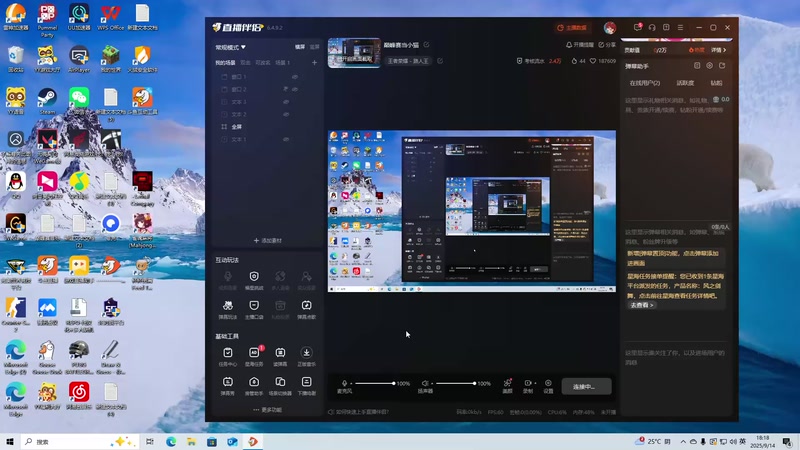Show hidden icons in system tray
Screen dimensions: 800x450
(683, 442)
